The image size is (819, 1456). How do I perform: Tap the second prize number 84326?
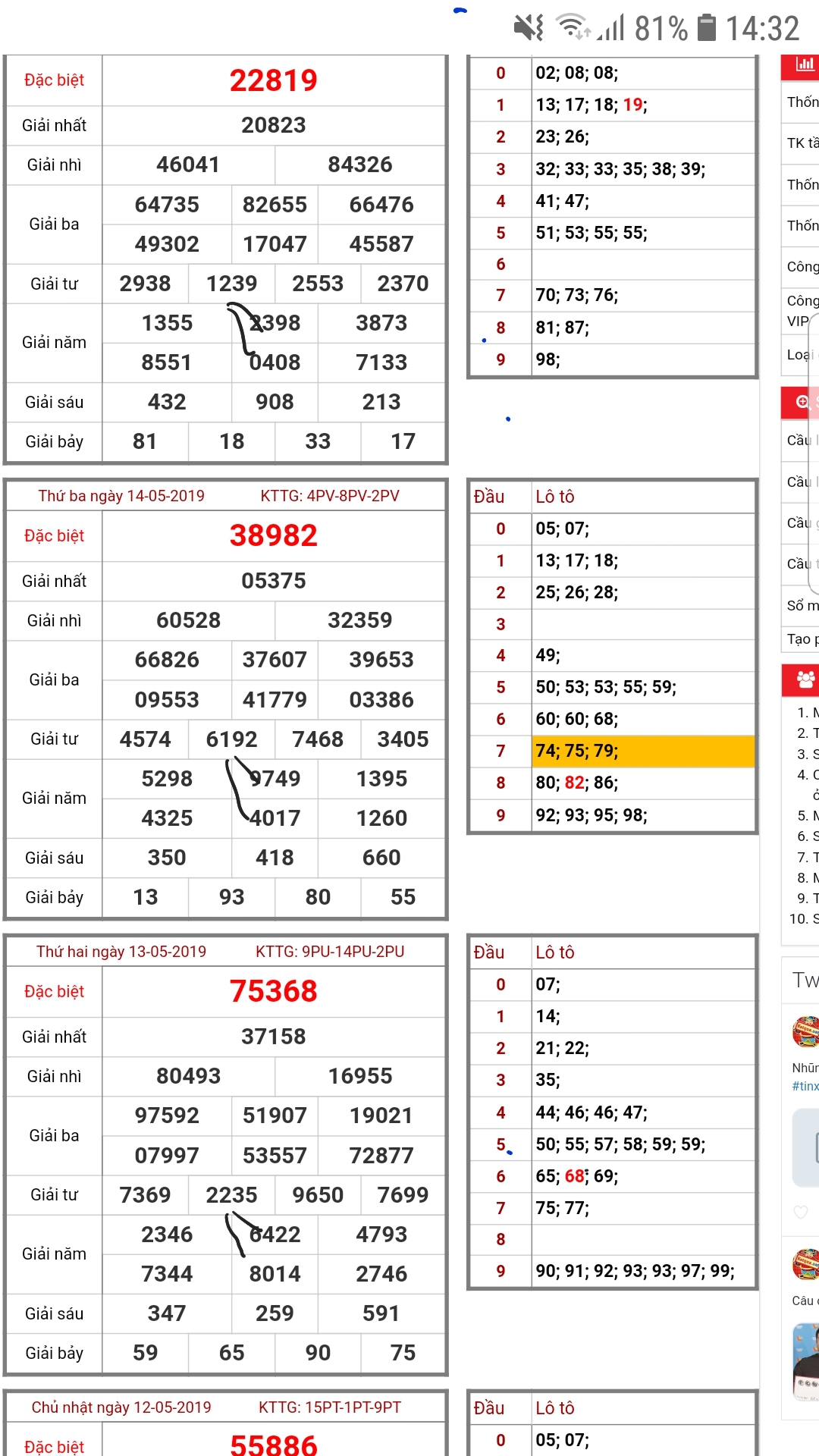(x=360, y=165)
